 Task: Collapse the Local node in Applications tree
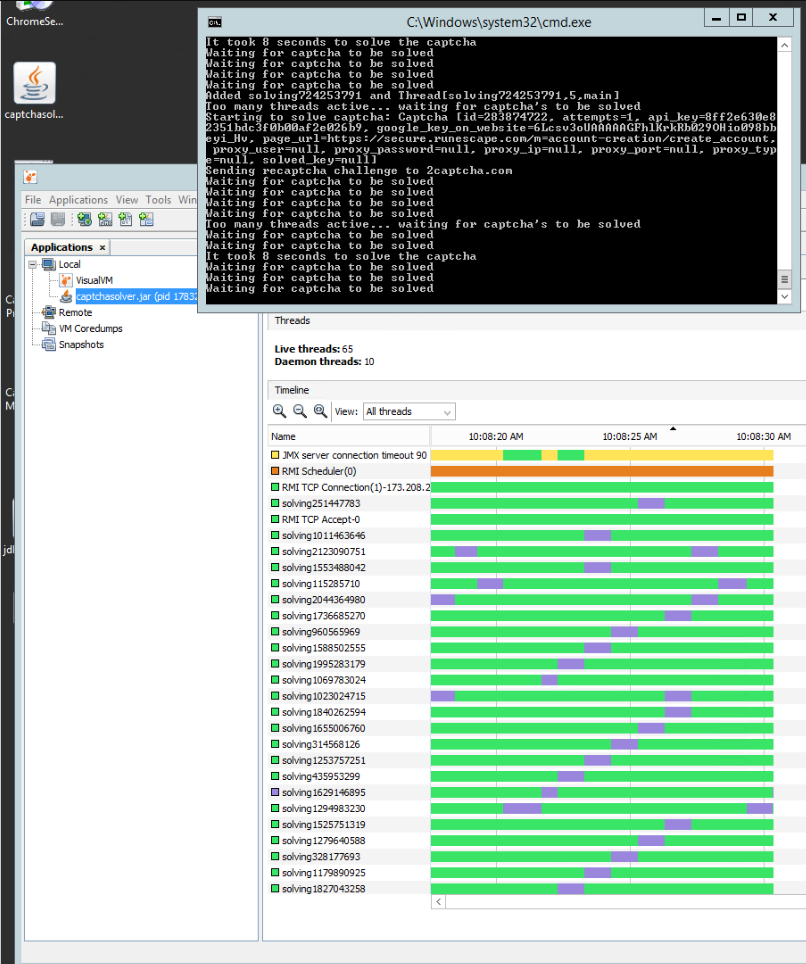(33, 264)
